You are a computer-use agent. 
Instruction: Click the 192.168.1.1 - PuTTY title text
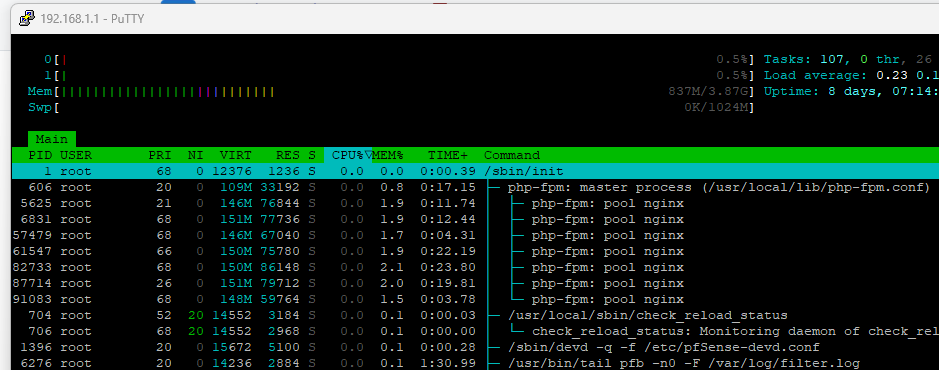pyautogui.click(x=92, y=19)
